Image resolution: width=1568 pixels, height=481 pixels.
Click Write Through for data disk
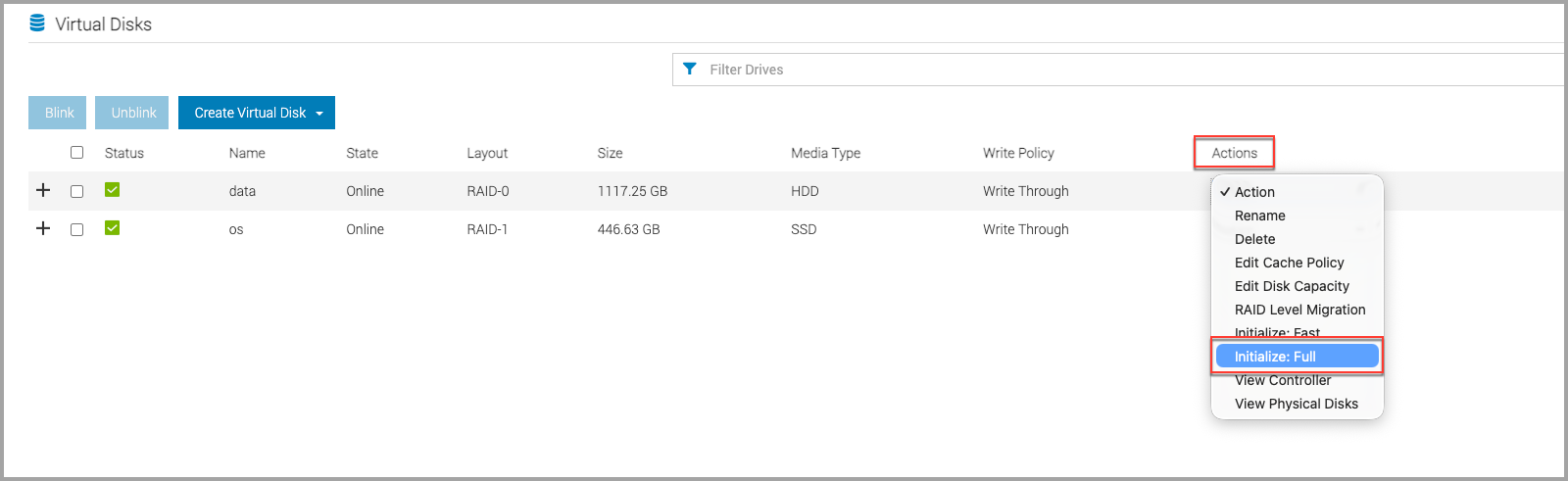coord(1026,191)
